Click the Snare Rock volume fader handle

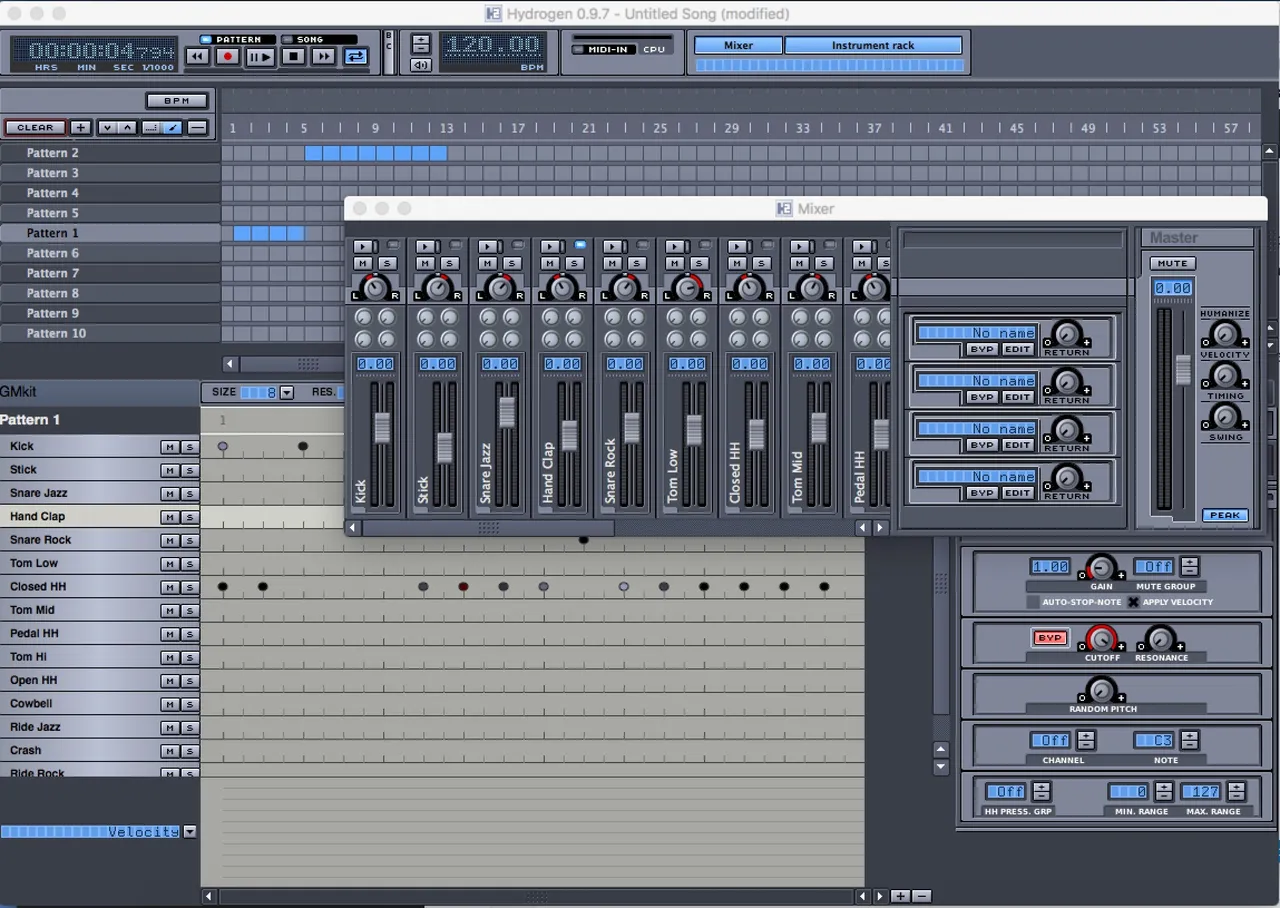(632, 427)
